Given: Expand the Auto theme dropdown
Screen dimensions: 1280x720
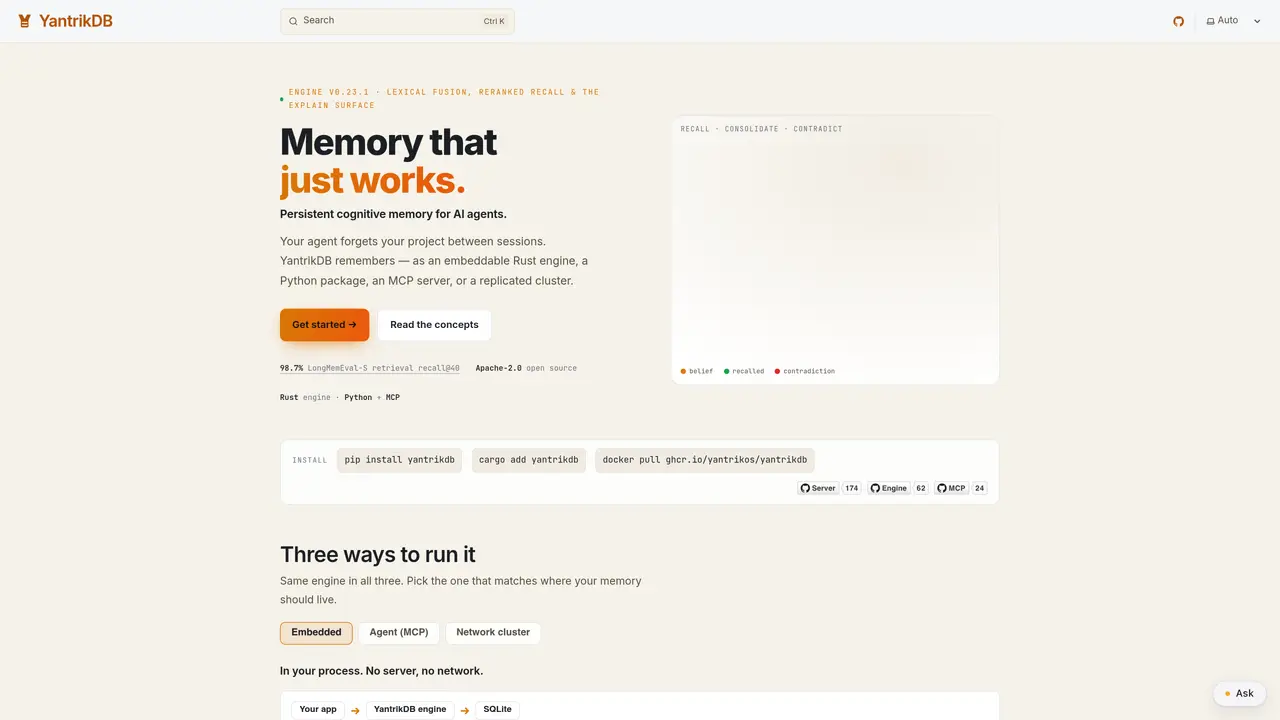Looking at the screenshot, I should coord(1234,21).
